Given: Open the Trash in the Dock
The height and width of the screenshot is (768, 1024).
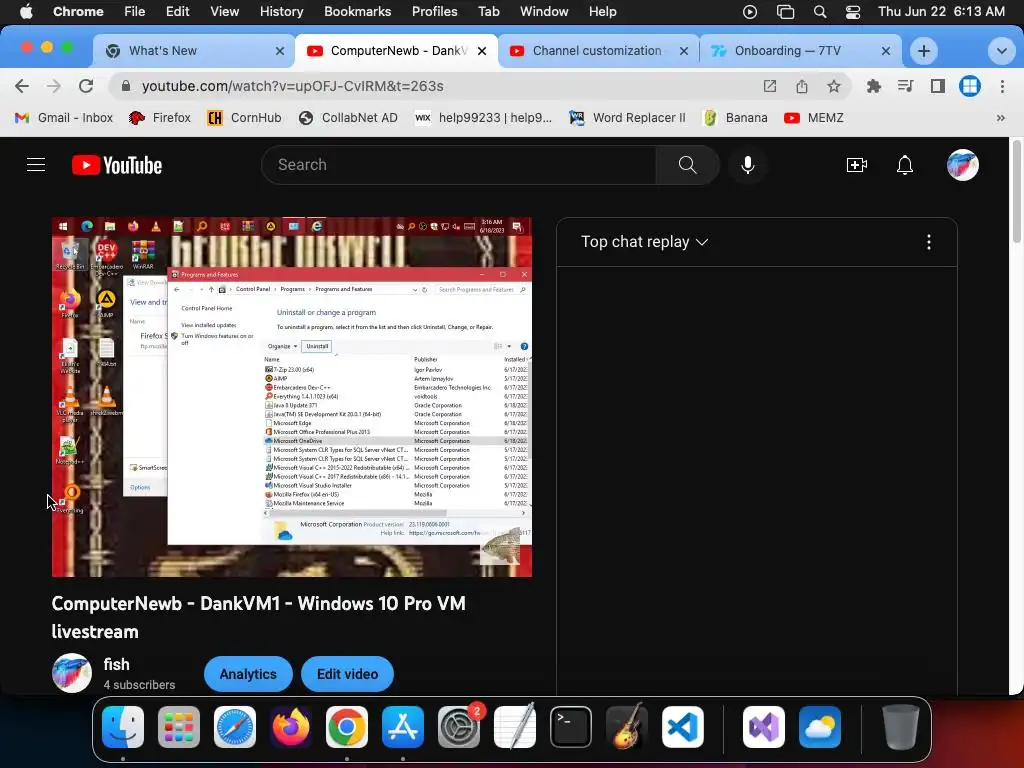Looking at the screenshot, I should (x=901, y=727).
